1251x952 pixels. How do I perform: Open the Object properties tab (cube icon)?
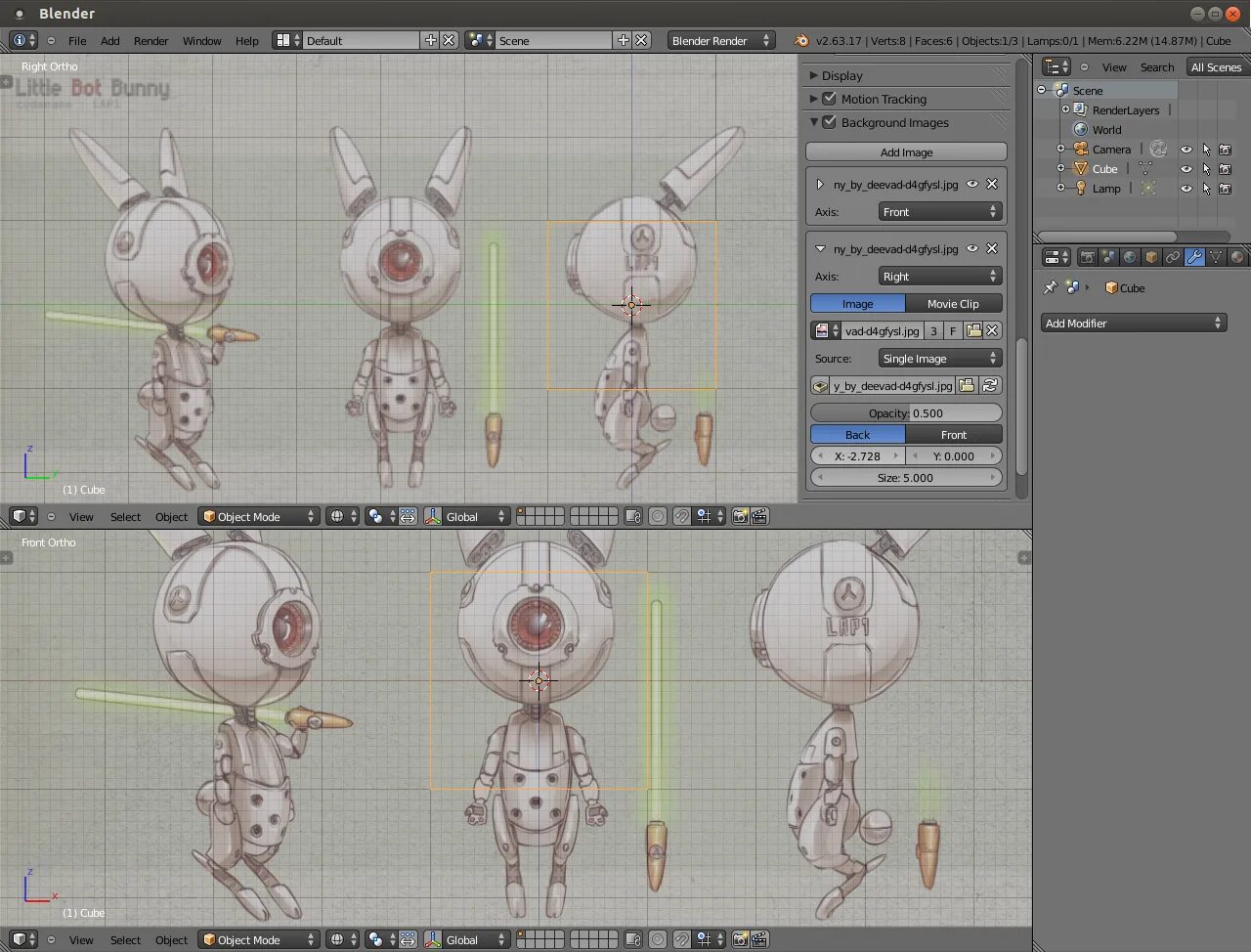tap(1151, 257)
